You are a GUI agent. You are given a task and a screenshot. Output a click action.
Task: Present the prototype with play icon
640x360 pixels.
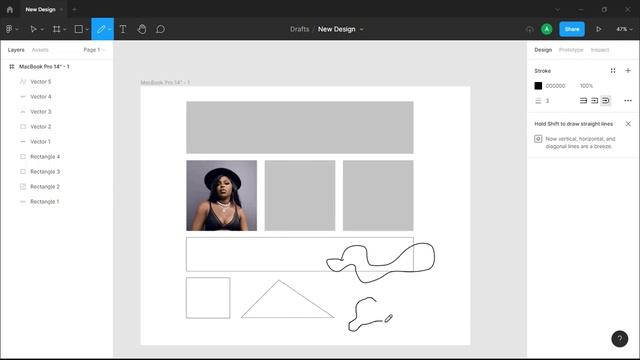pyautogui.click(x=598, y=29)
